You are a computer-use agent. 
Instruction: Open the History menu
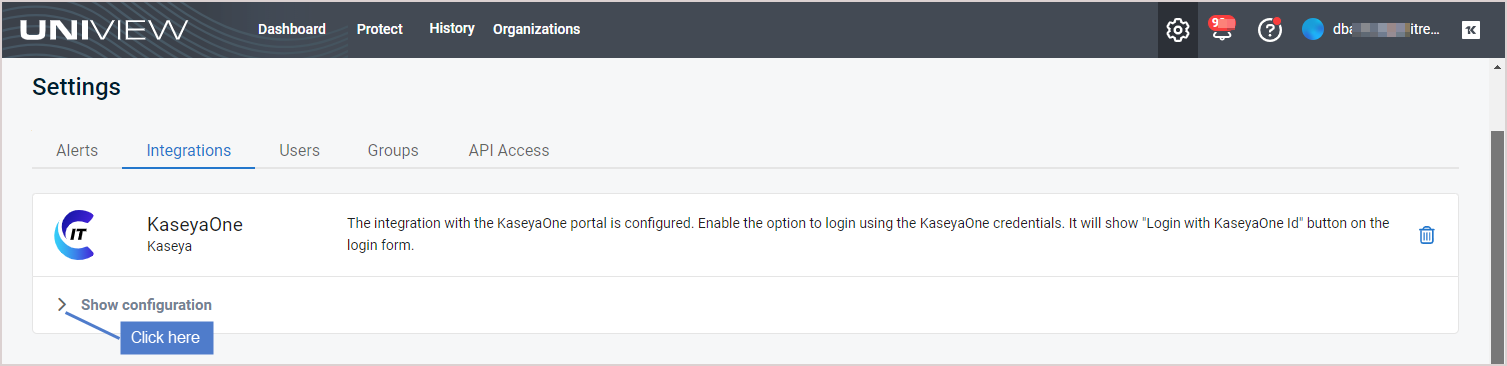tap(452, 28)
